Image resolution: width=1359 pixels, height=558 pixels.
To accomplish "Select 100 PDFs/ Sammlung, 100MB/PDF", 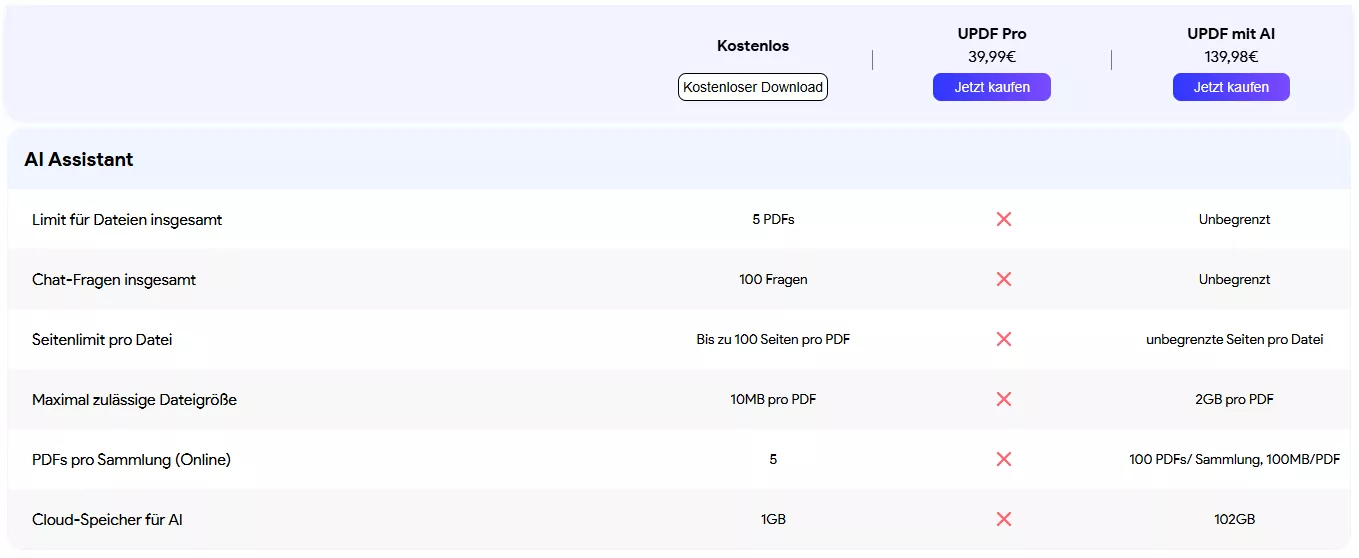I will point(1234,459).
